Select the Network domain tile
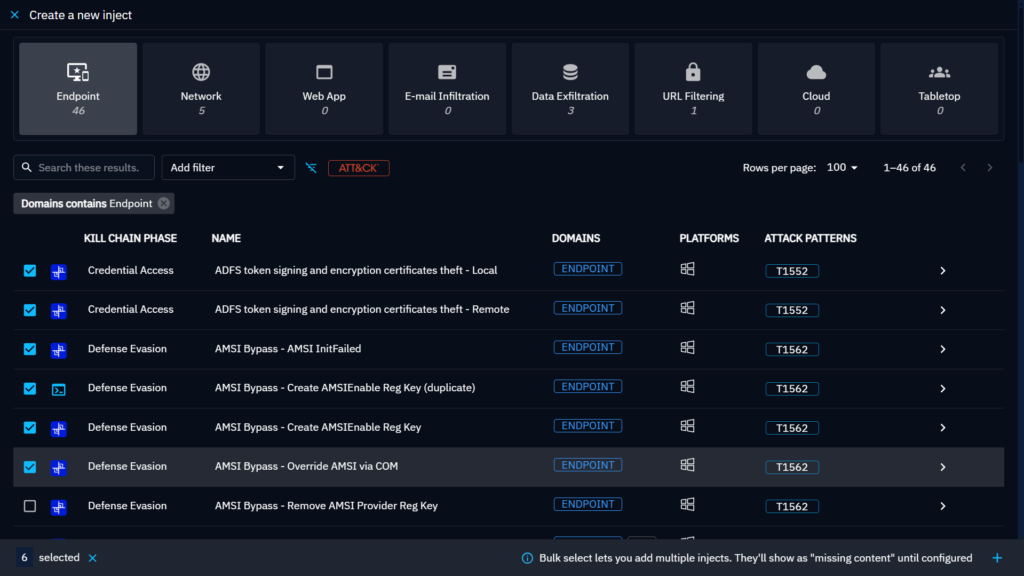This screenshot has width=1024, height=576. click(201, 88)
